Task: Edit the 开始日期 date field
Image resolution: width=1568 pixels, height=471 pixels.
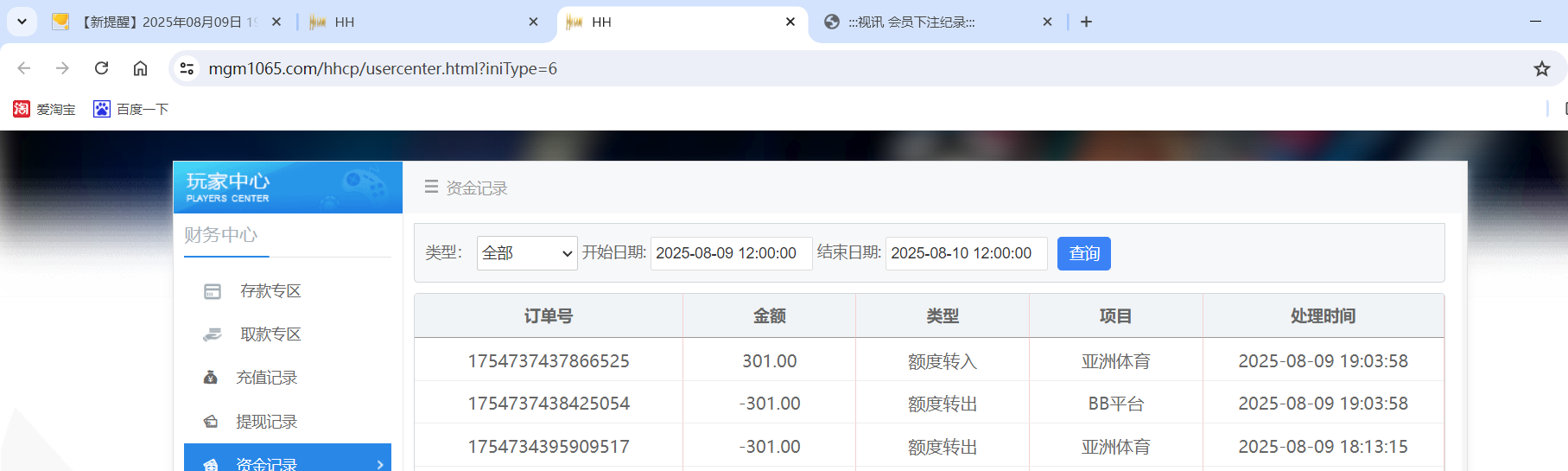Action: click(x=731, y=253)
